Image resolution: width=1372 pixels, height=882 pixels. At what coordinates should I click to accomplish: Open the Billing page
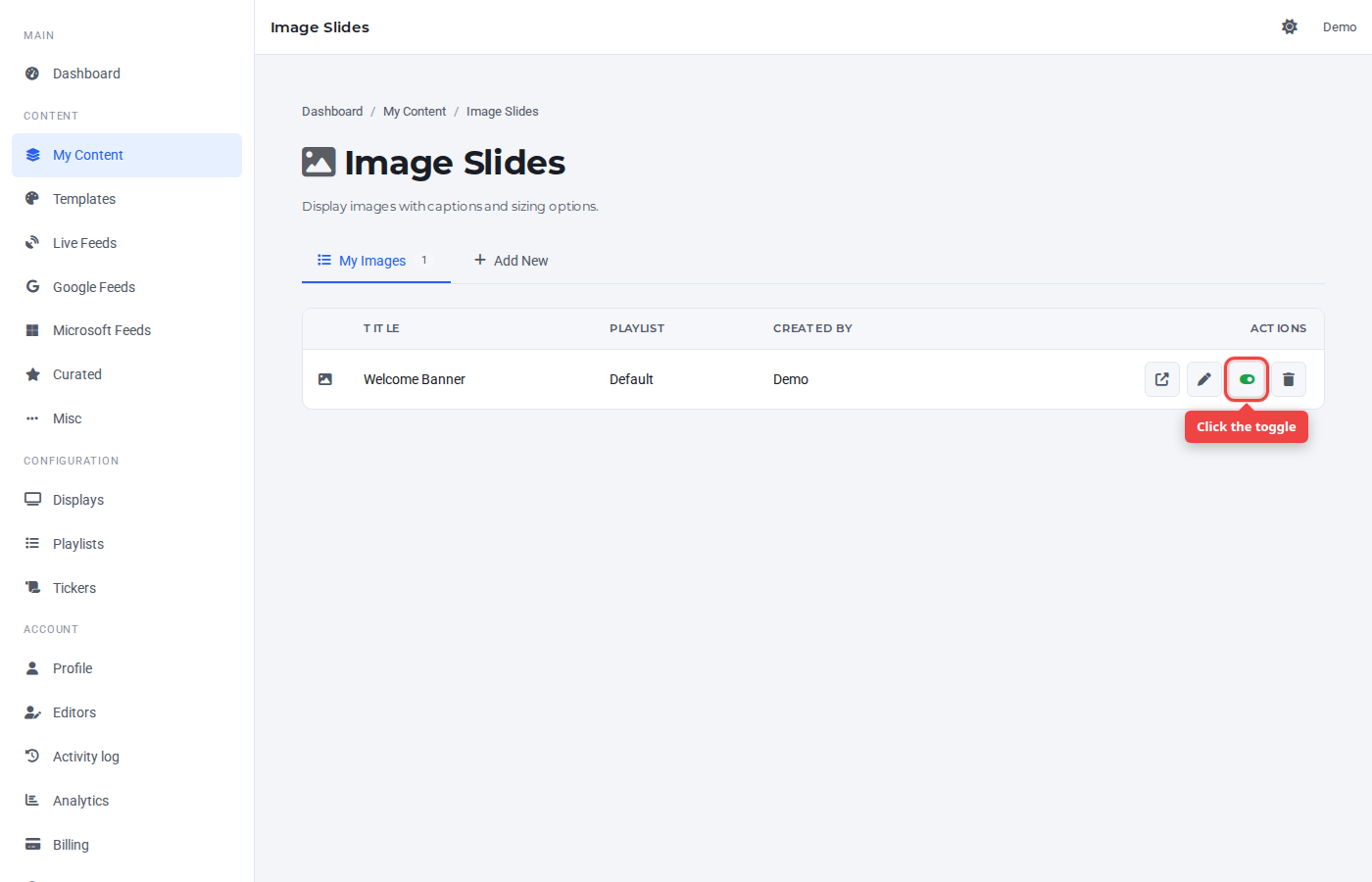click(x=126, y=845)
